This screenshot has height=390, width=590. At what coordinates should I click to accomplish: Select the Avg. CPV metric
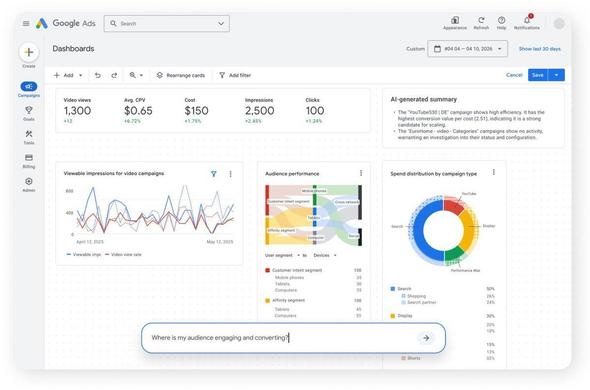click(138, 110)
